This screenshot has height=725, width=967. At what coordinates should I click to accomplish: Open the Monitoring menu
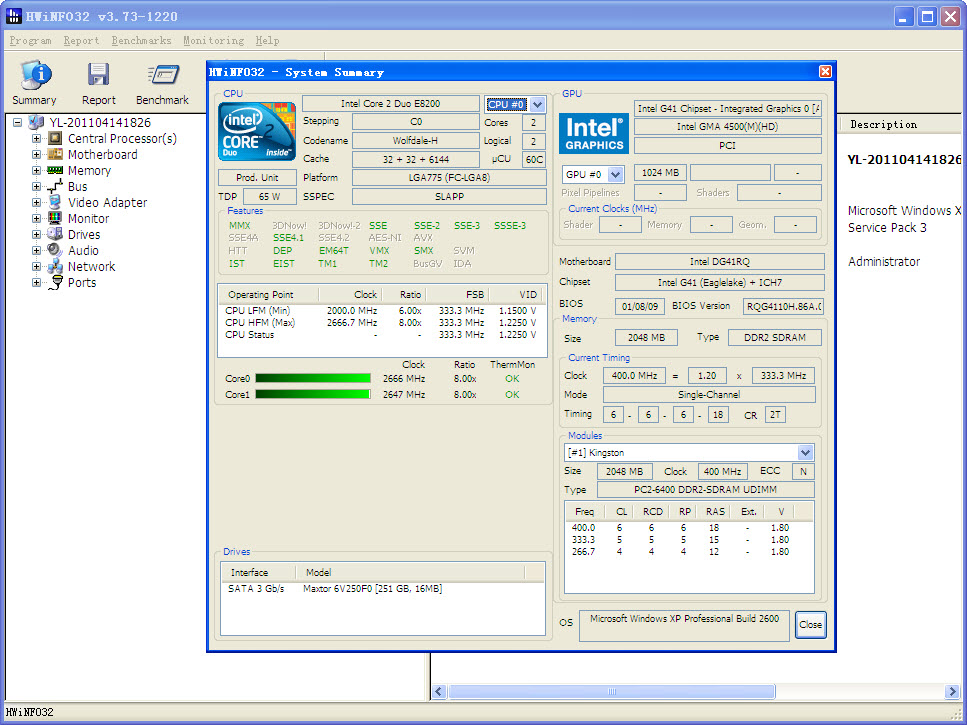pyautogui.click(x=213, y=41)
